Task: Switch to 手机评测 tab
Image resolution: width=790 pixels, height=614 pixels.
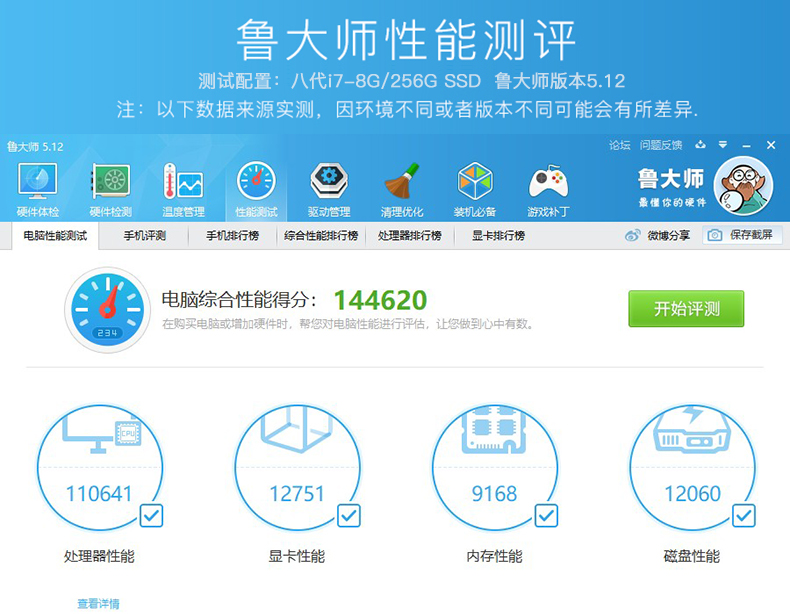Action: (145, 236)
